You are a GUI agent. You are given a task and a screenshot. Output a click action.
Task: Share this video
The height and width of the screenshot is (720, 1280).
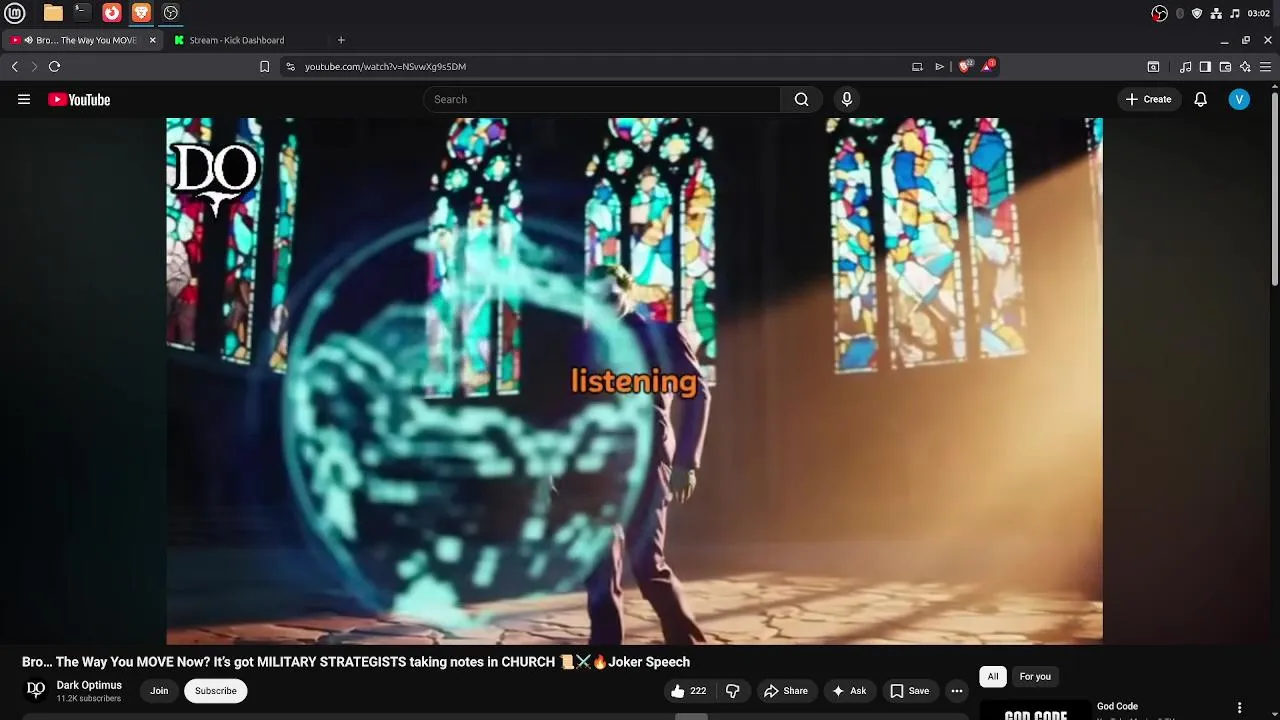tap(785, 690)
